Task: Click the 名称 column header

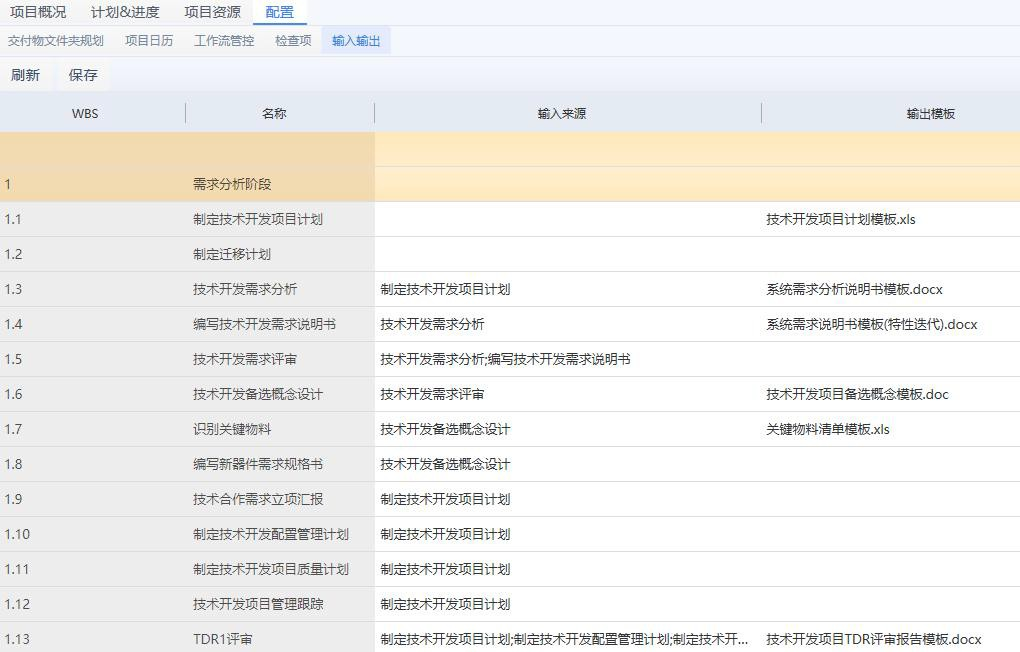Action: coord(274,114)
